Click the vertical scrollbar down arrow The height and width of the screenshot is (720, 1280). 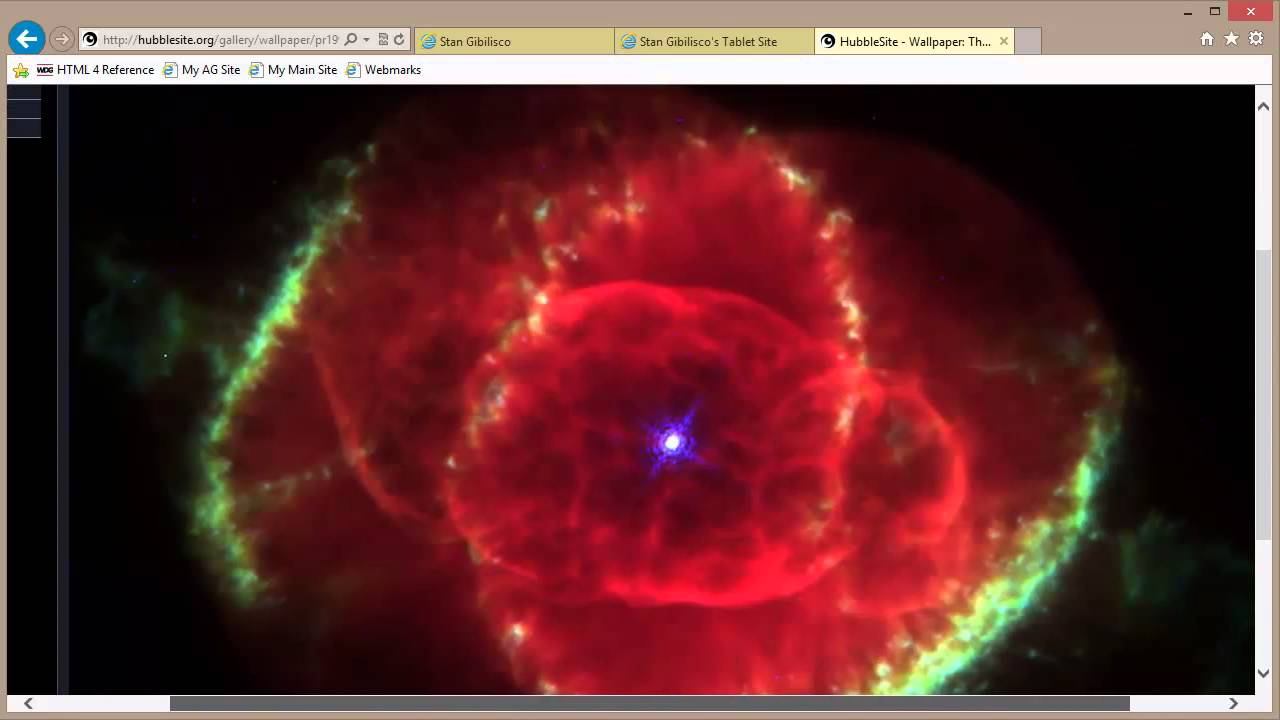coord(1264,673)
